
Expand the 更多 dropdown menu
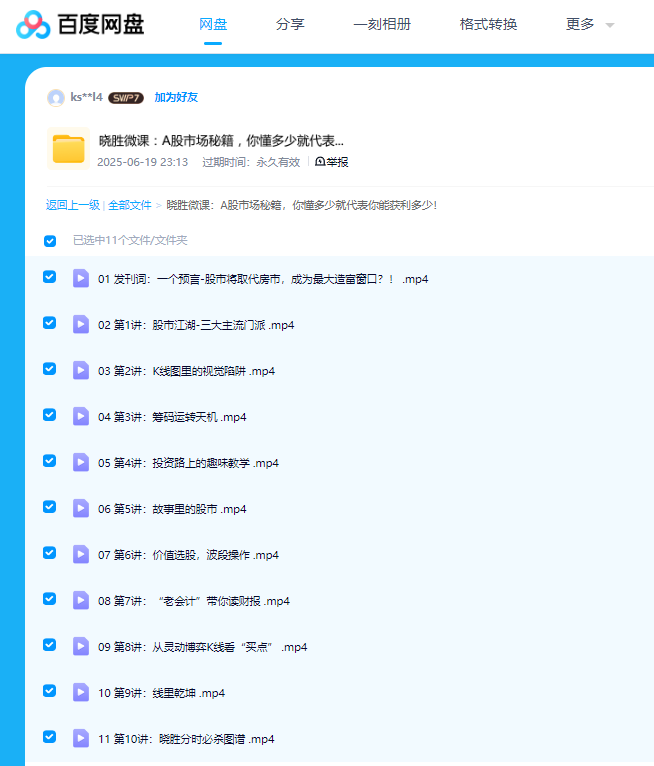coord(589,24)
